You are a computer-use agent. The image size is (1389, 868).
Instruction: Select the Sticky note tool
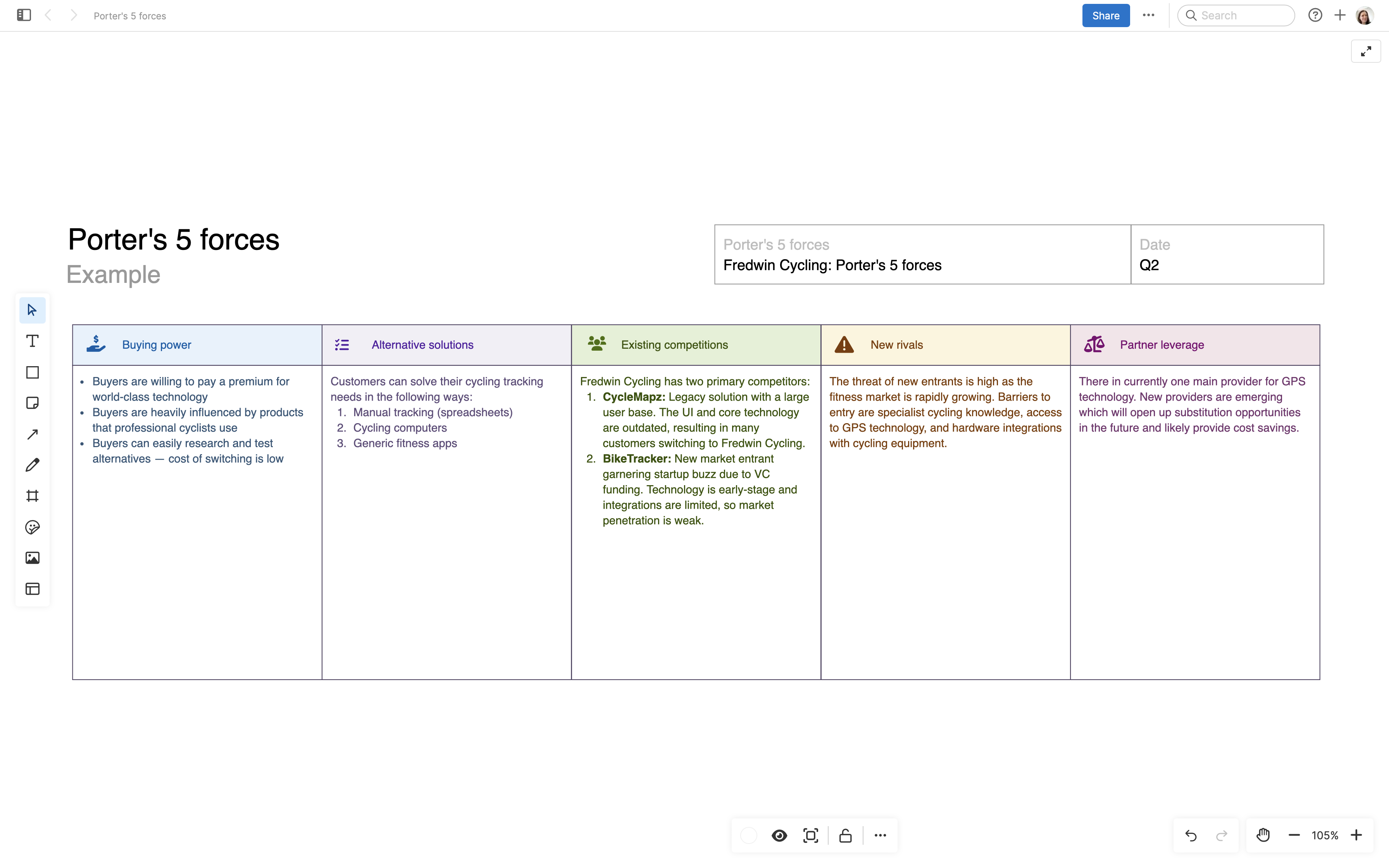pos(32,403)
